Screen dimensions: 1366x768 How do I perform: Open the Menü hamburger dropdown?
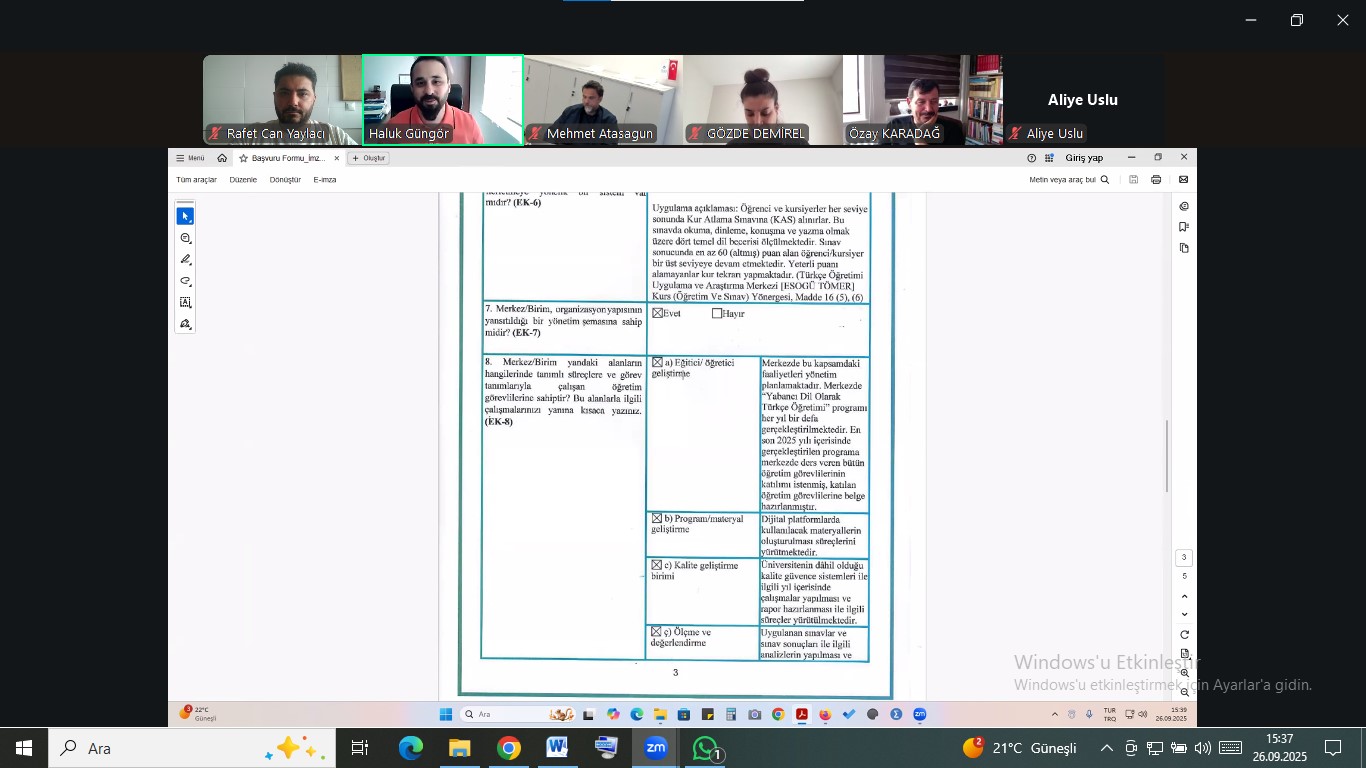click(x=190, y=158)
